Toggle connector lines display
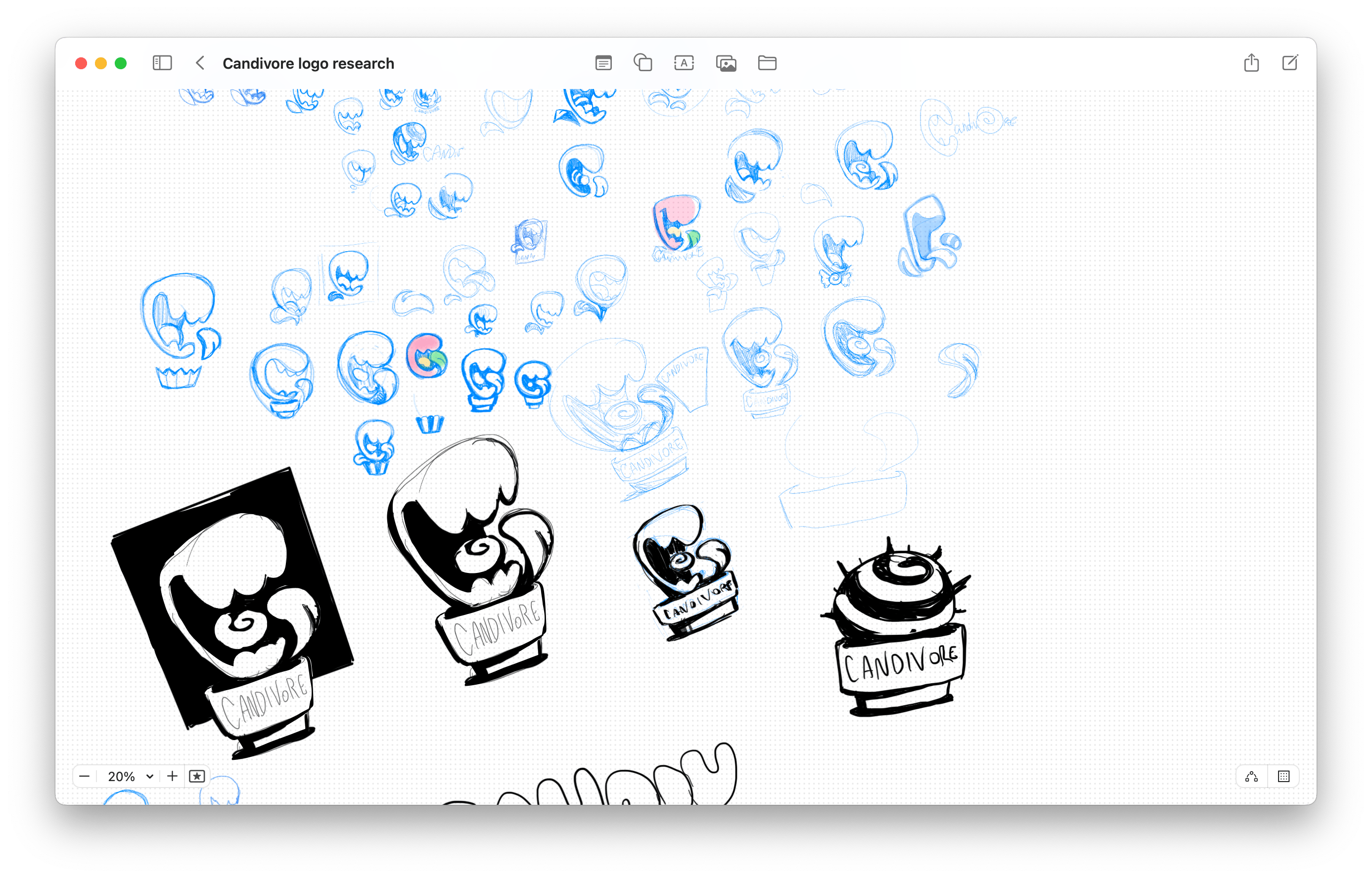The width and height of the screenshot is (1372, 878). coord(1251,776)
